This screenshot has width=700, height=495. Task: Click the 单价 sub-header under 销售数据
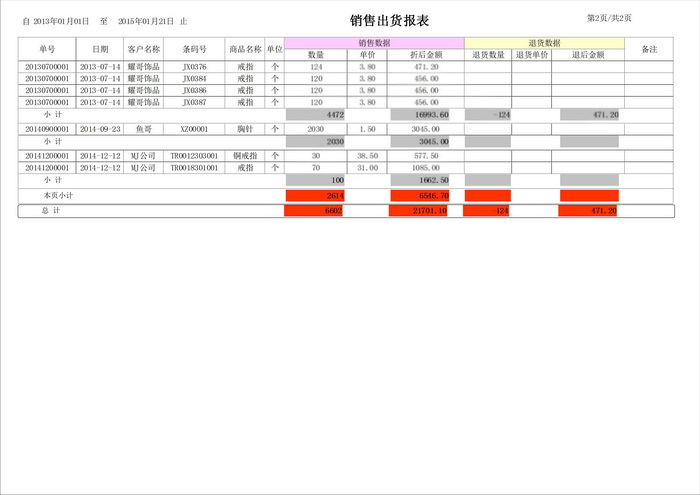point(367,55)
